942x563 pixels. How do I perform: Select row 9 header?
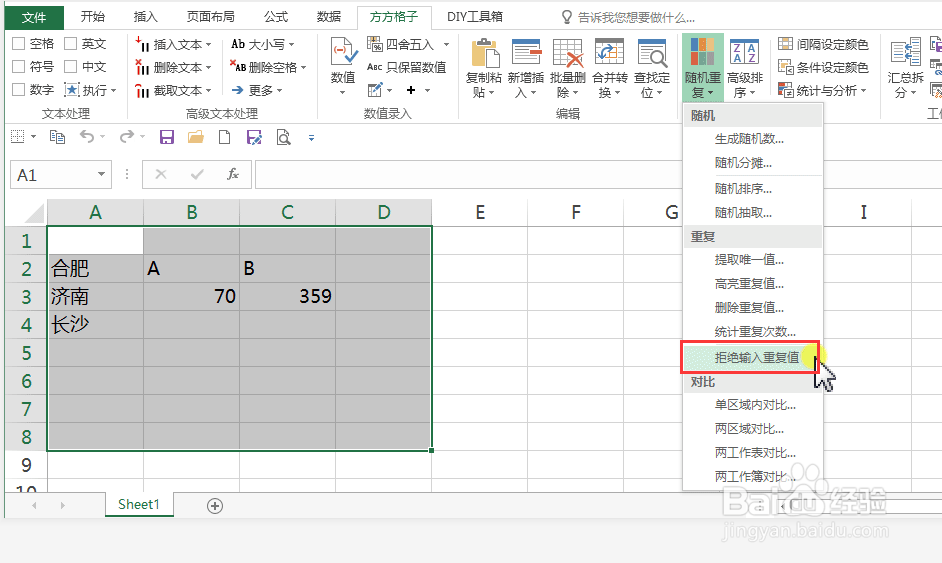coord(26,465)
